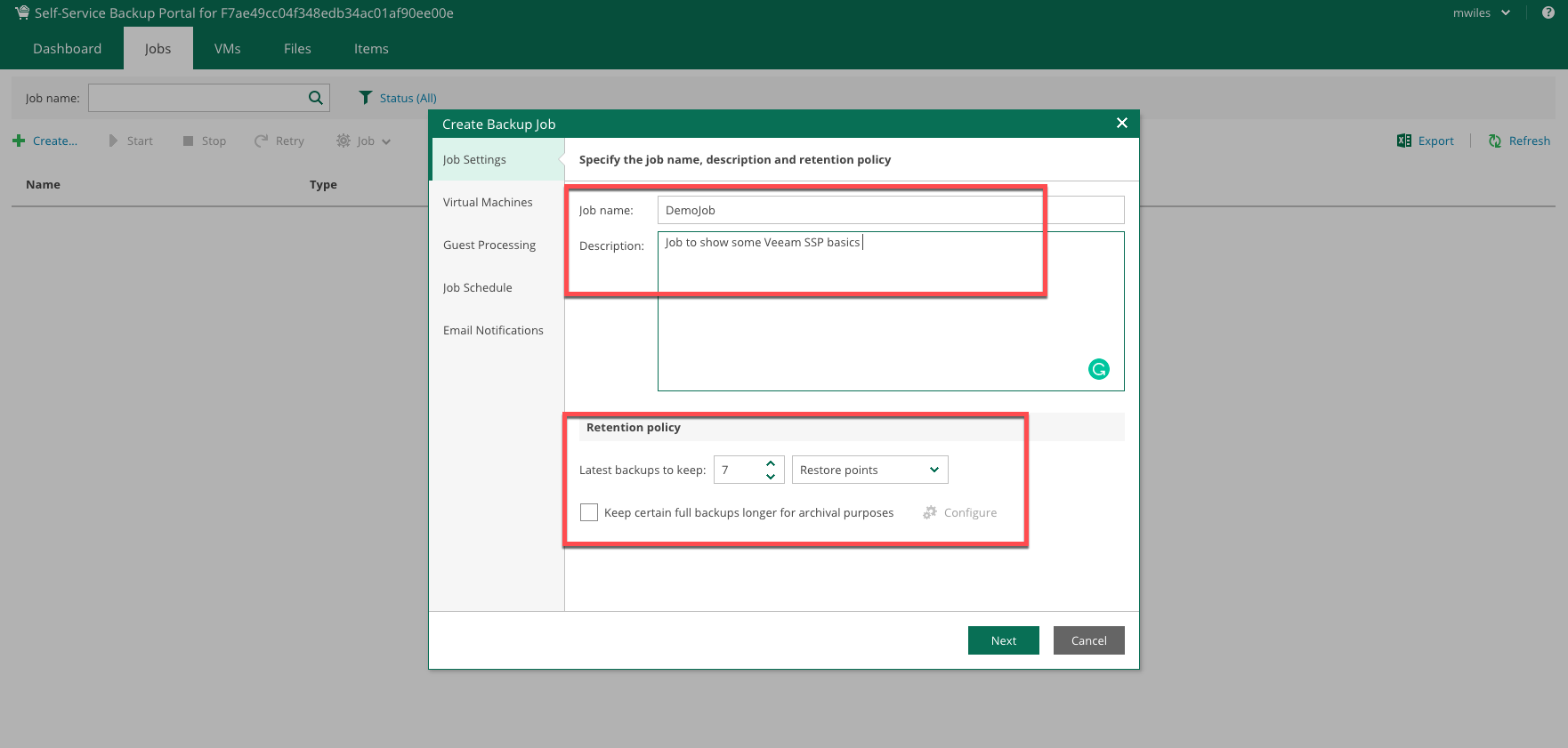1568x748 pixels.
Task: Go to the Virtual Machines wizard step
Action: tap(488, 202)
